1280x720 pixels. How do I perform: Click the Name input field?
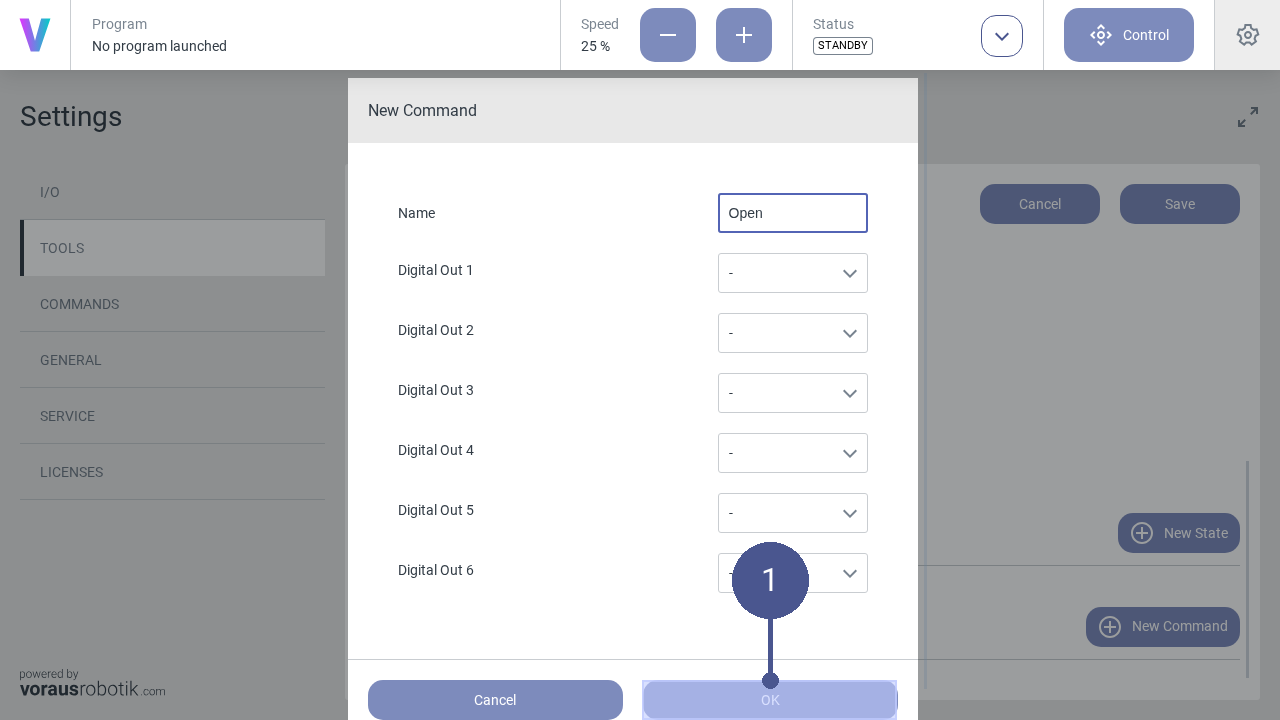(x=792, y=213)
